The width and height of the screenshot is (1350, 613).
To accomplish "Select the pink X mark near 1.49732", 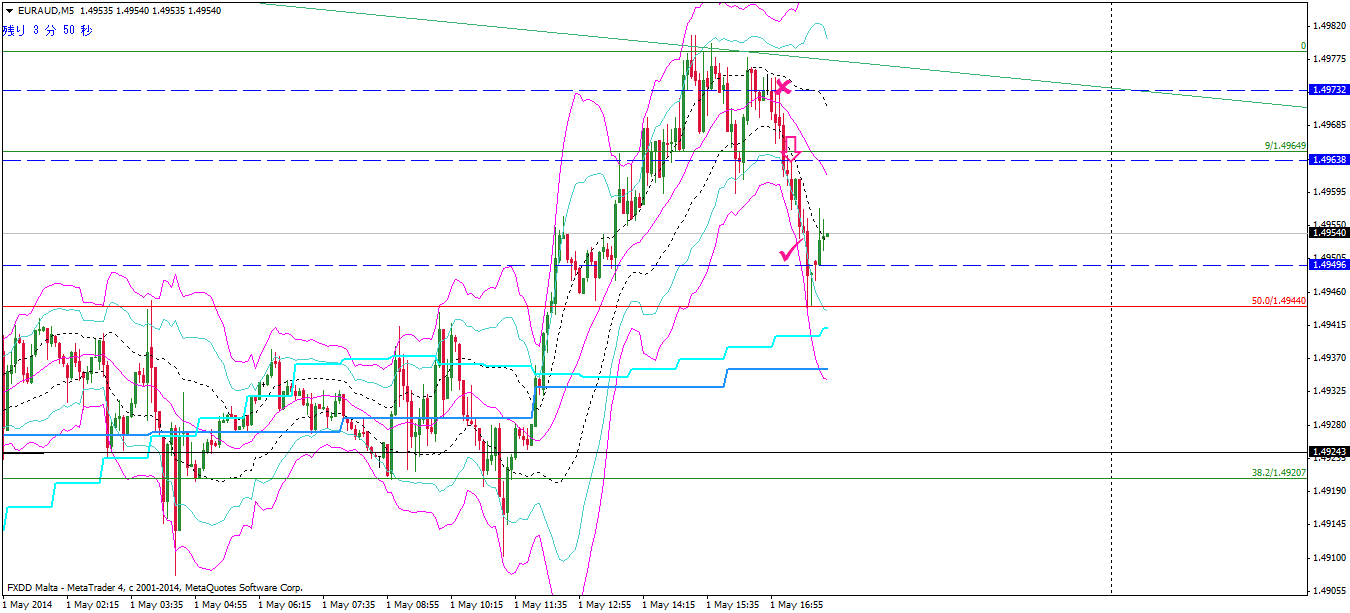I will pos(783,87).
